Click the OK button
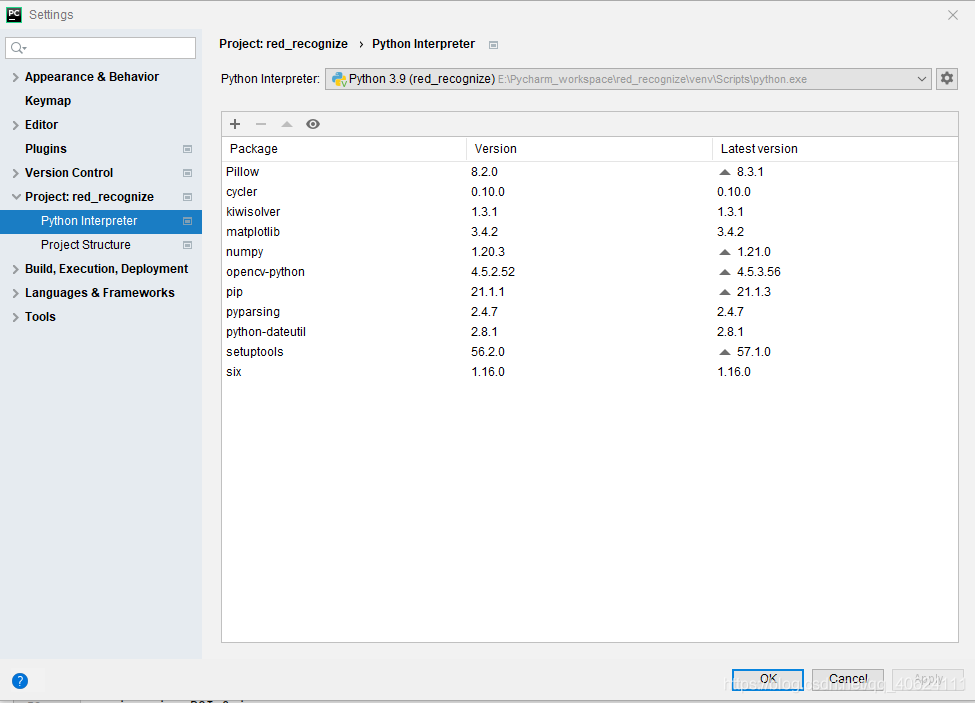Screen dimensions: 975x703 point(768,679)
